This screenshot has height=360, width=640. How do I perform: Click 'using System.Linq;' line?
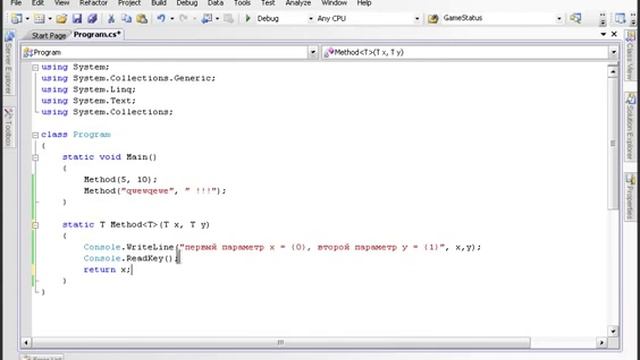[x=89, y=89]
